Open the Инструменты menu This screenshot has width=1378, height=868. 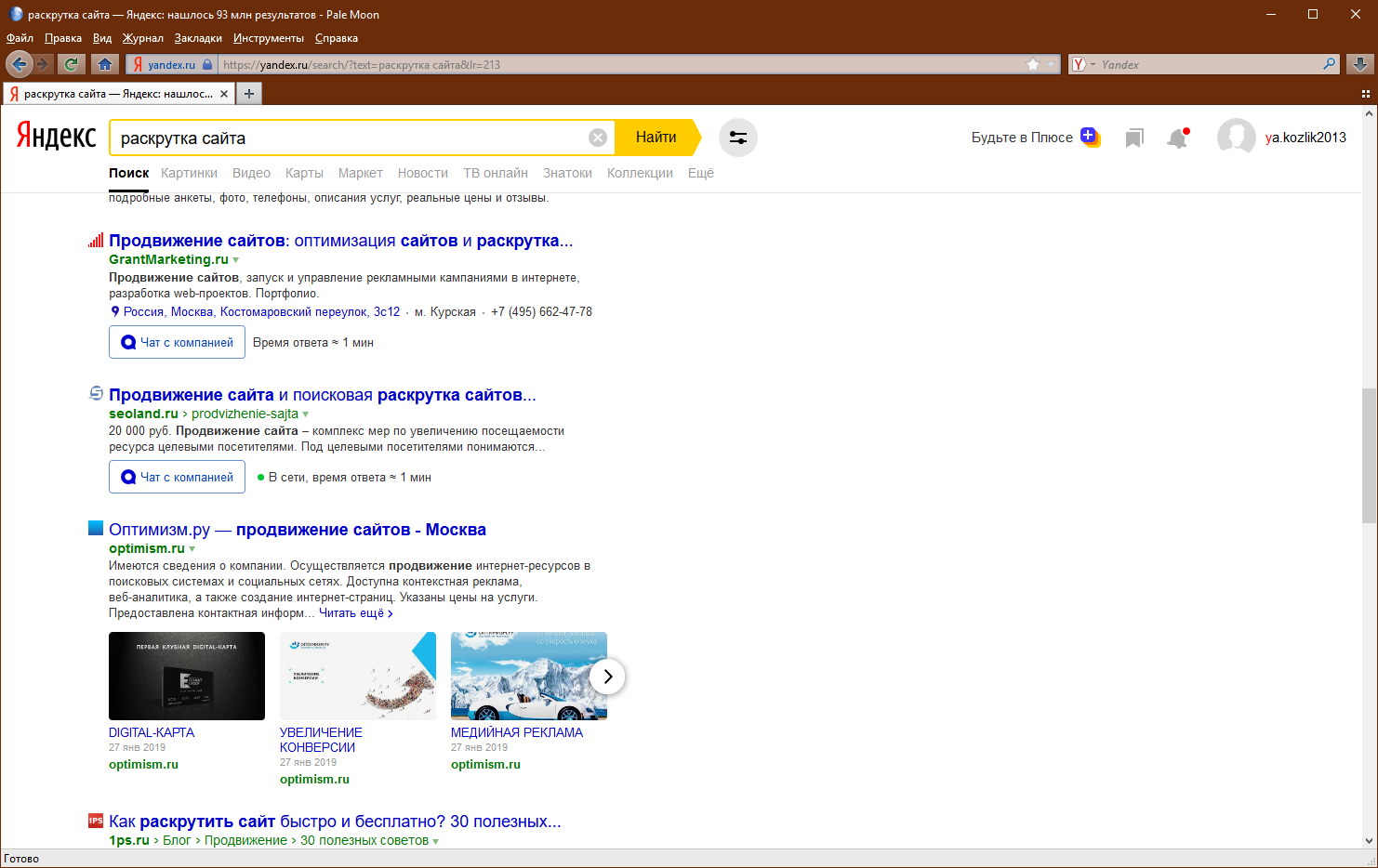(x=269, y=38)
